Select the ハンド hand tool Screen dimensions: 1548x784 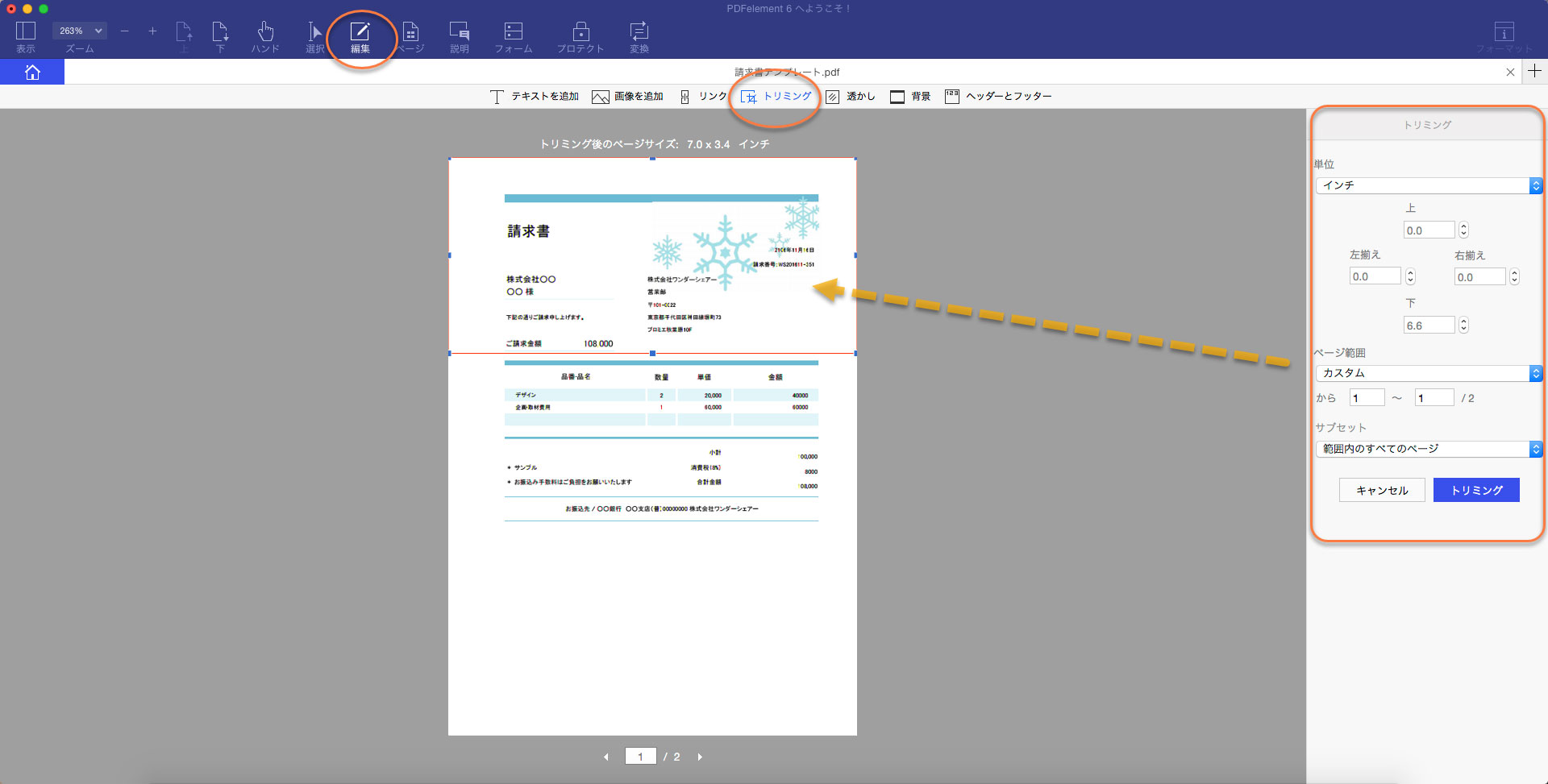265,37
